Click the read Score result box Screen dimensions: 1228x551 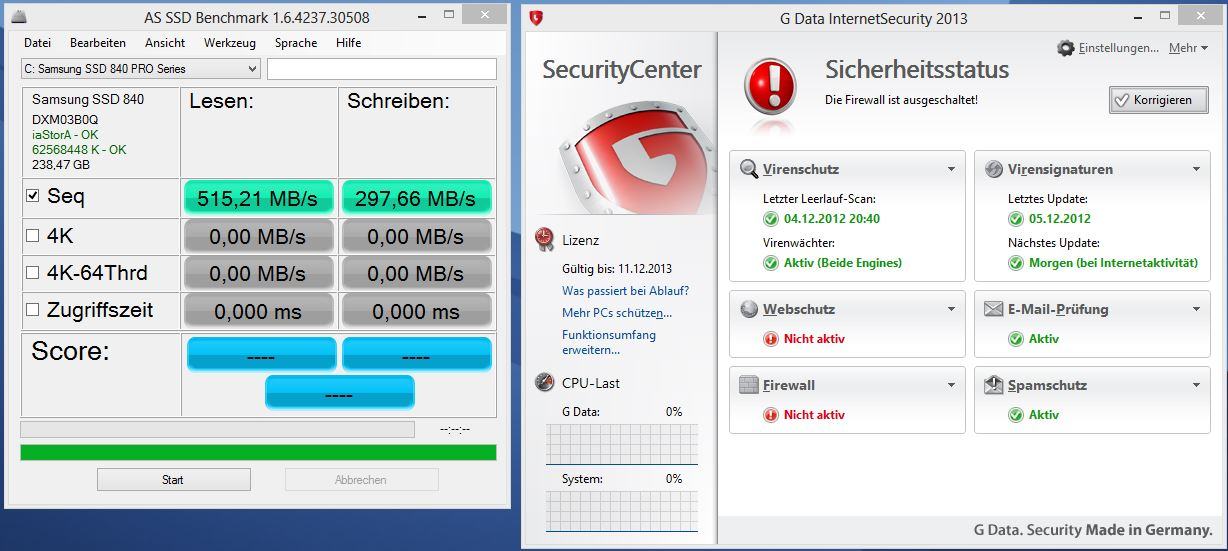(x=261, y=354)
